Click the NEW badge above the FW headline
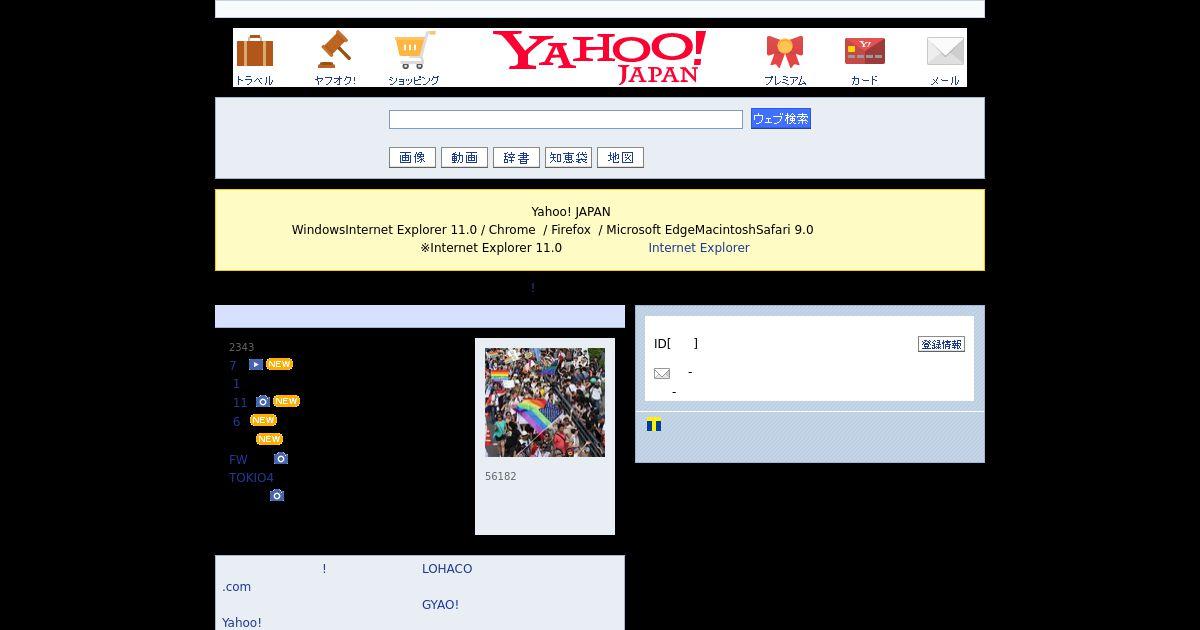Image resolution: width=1200 pixels, height=630 pixels. click(269, 439)
